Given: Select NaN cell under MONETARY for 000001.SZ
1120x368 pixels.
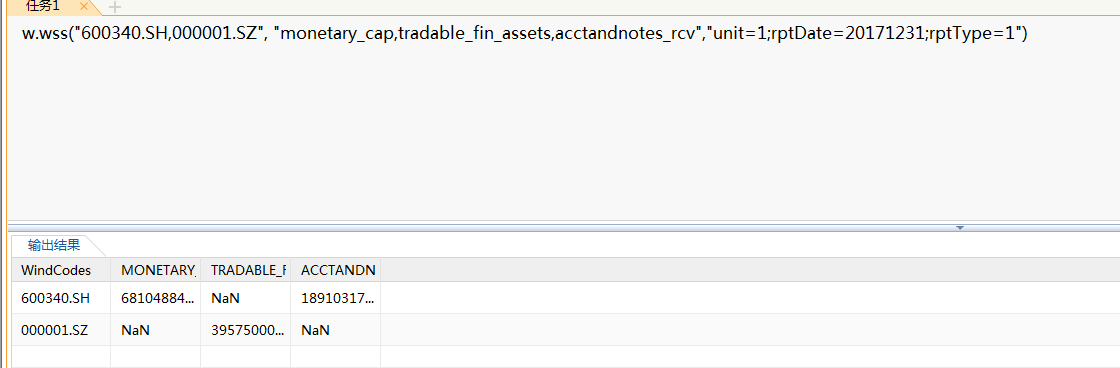Looking at the screenshot, I should (156, 330).
